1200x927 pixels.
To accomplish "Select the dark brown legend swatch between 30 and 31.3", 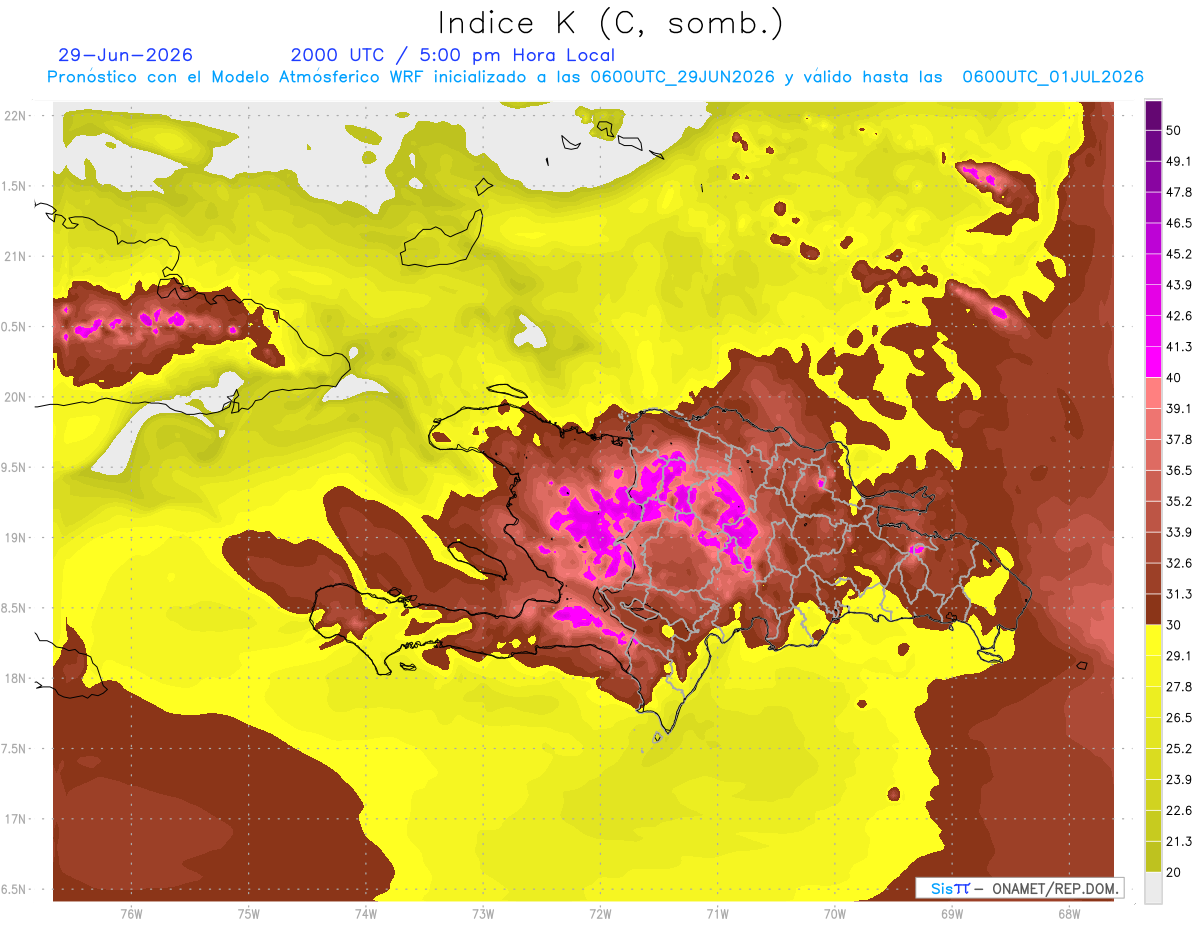I will coord(1153,610).
